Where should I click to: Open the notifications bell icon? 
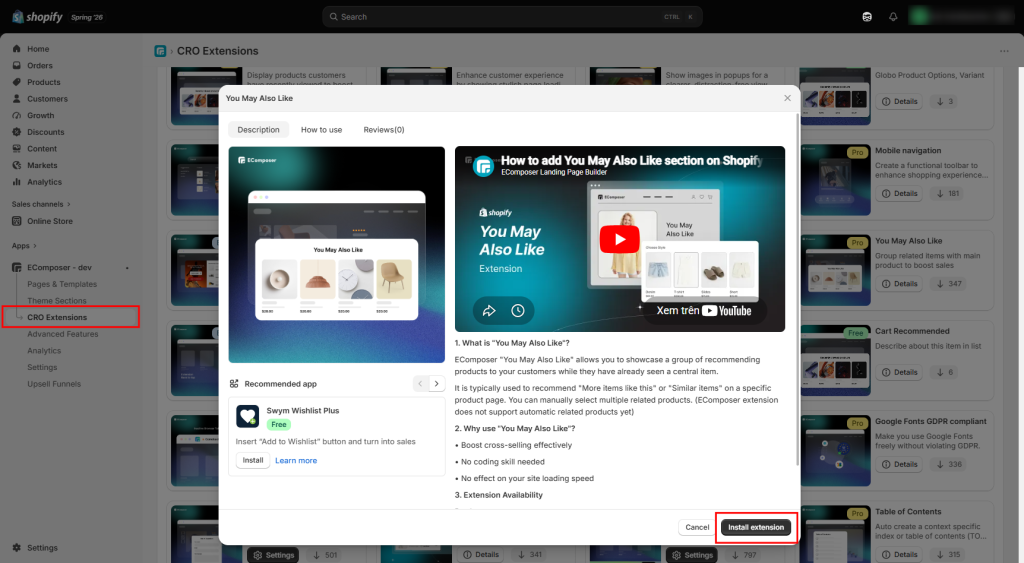click(x=893, y=17)
